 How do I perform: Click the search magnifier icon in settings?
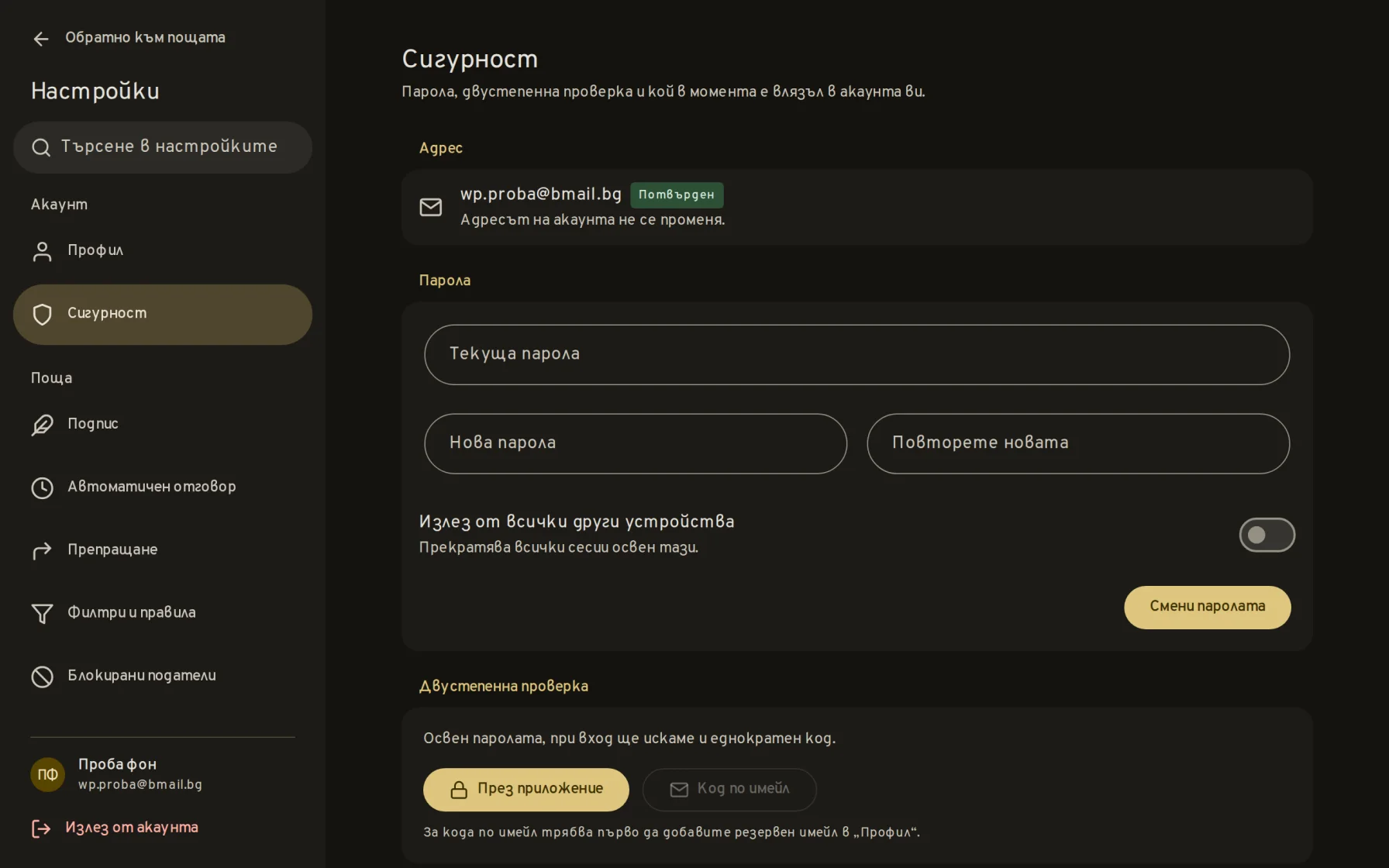(x=41, y=147)
